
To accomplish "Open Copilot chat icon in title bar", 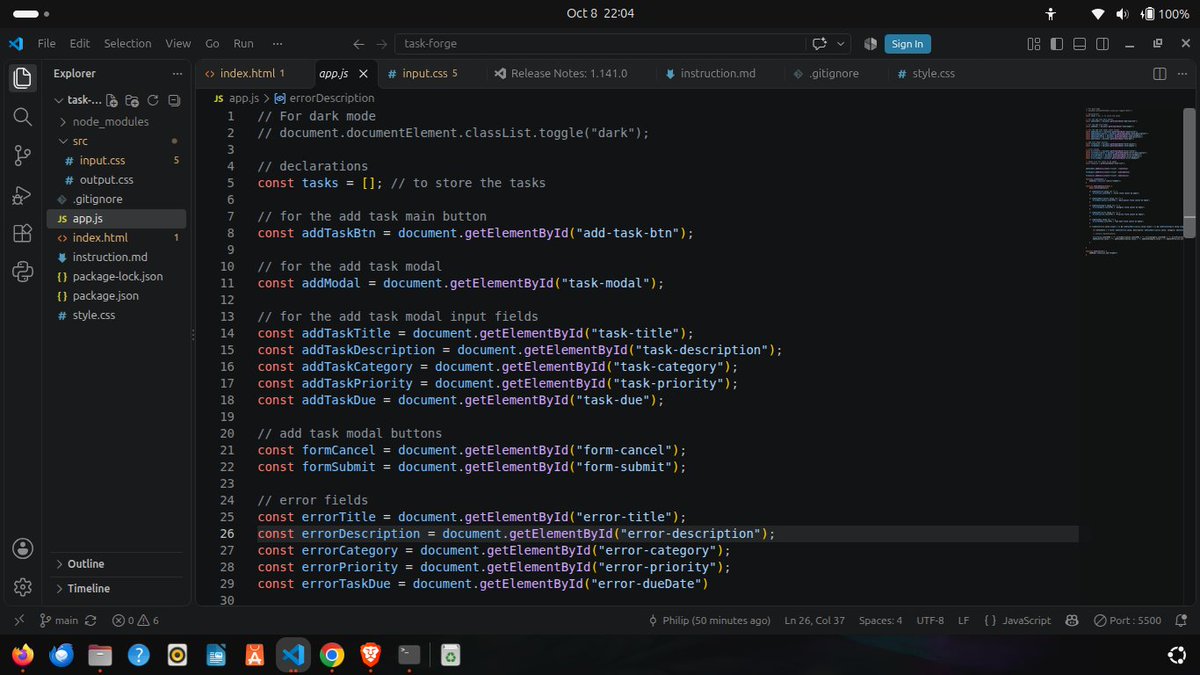I will tap(820, 44).
